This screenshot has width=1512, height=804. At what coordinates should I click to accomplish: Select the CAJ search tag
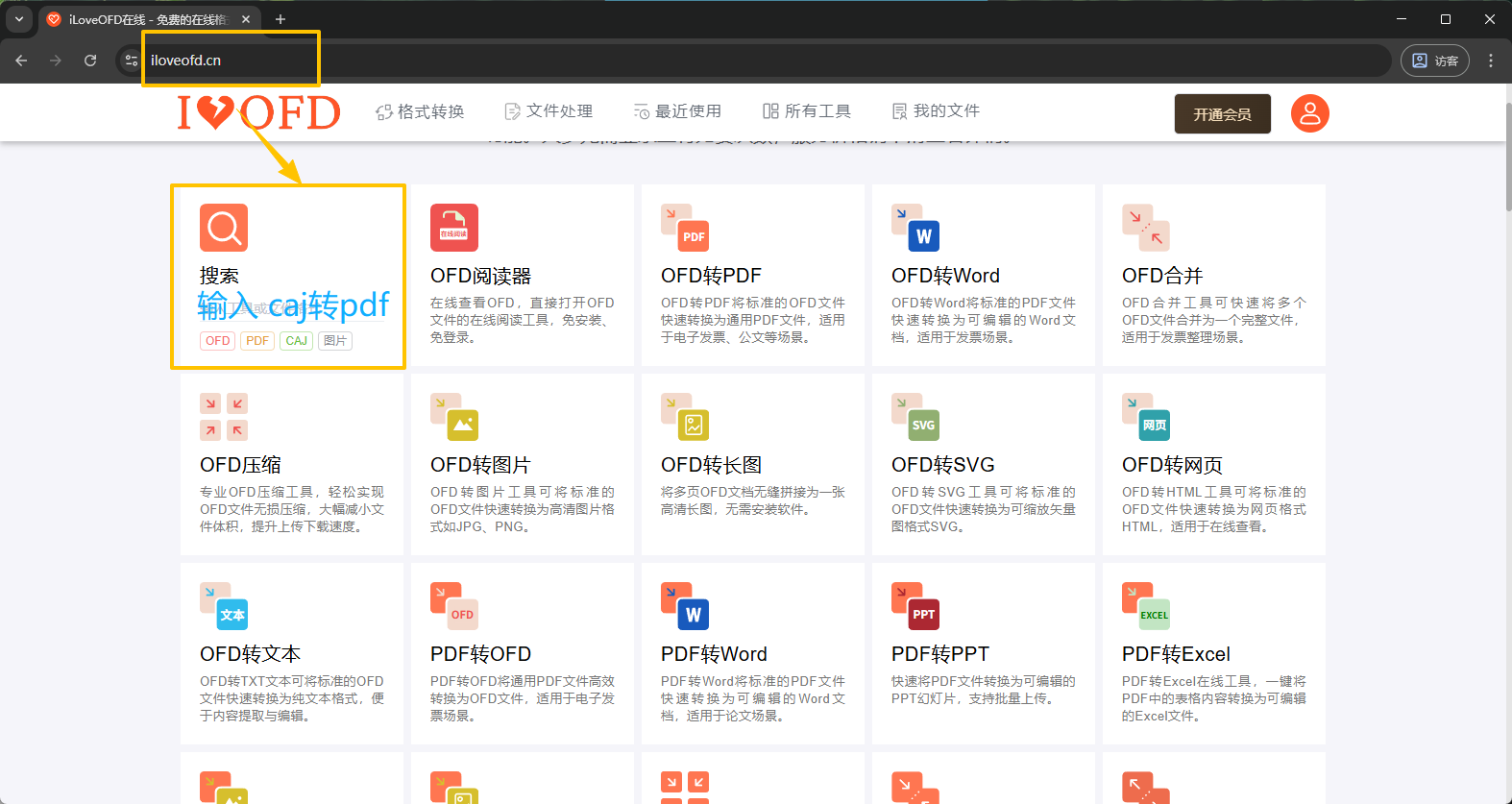click(x=297, y=341)
